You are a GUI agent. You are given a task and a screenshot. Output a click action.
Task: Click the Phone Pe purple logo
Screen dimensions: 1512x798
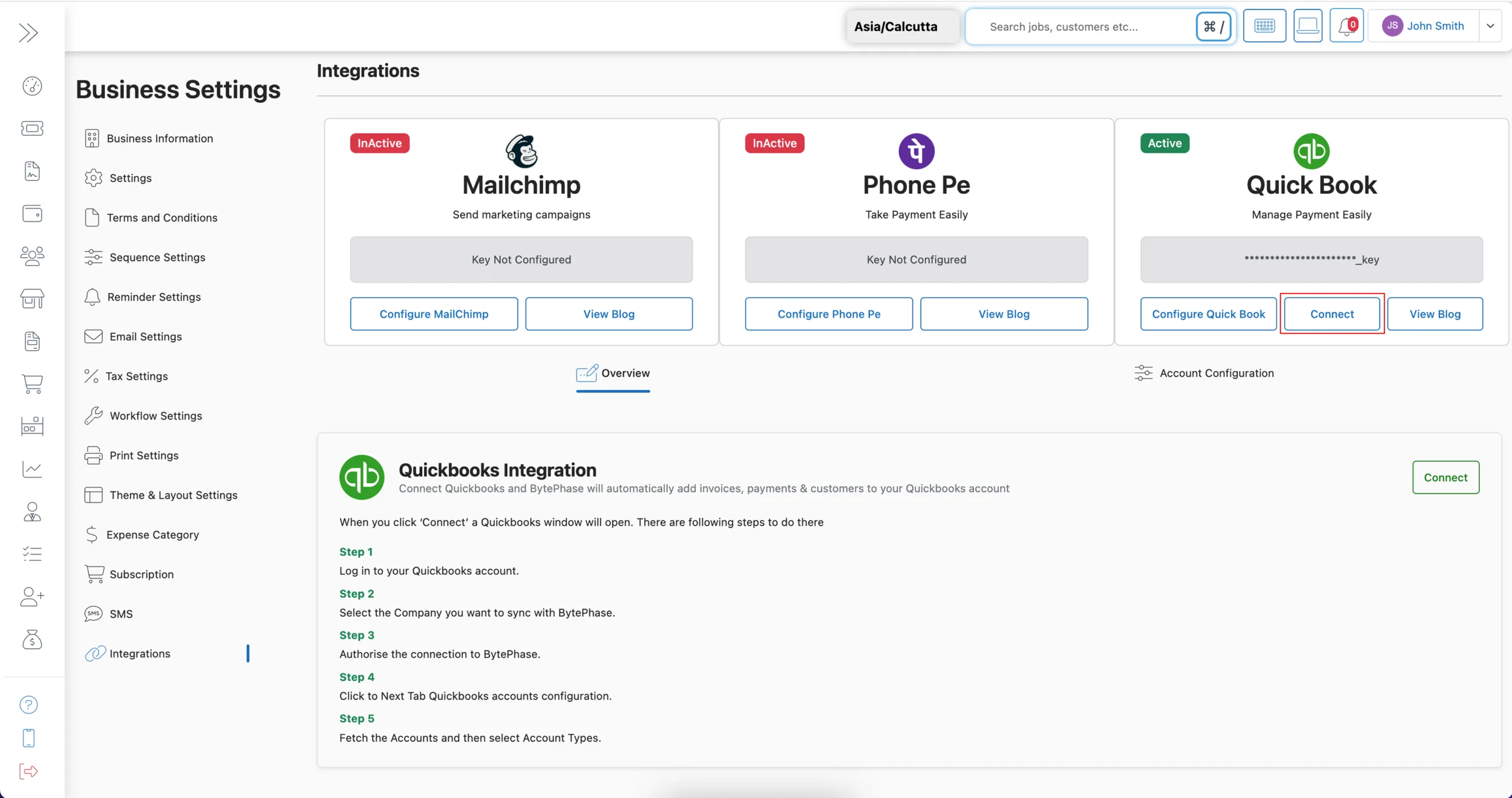[917, 151]
